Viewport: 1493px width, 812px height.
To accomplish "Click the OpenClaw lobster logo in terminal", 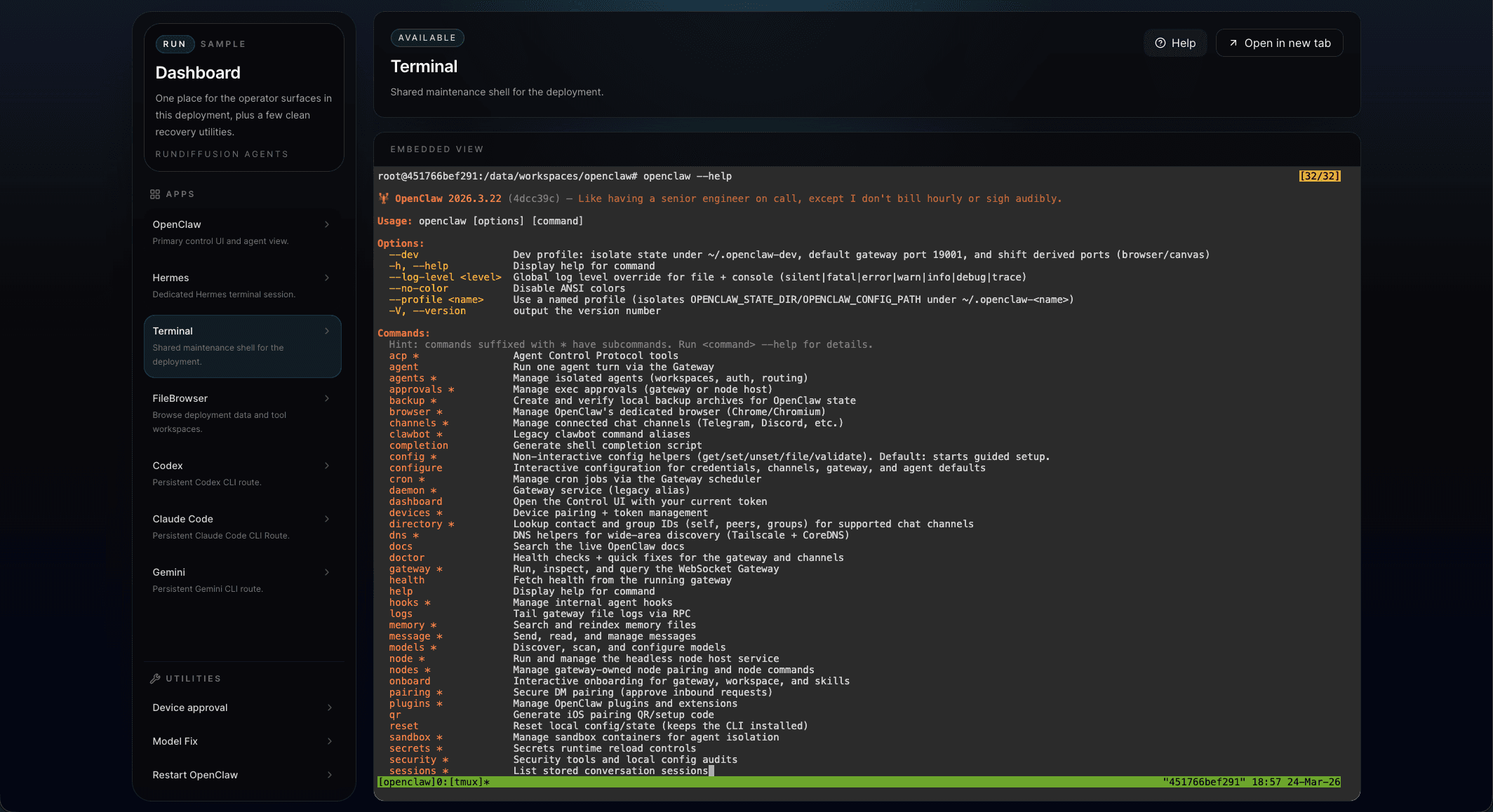I will click(x=384, y=198).
